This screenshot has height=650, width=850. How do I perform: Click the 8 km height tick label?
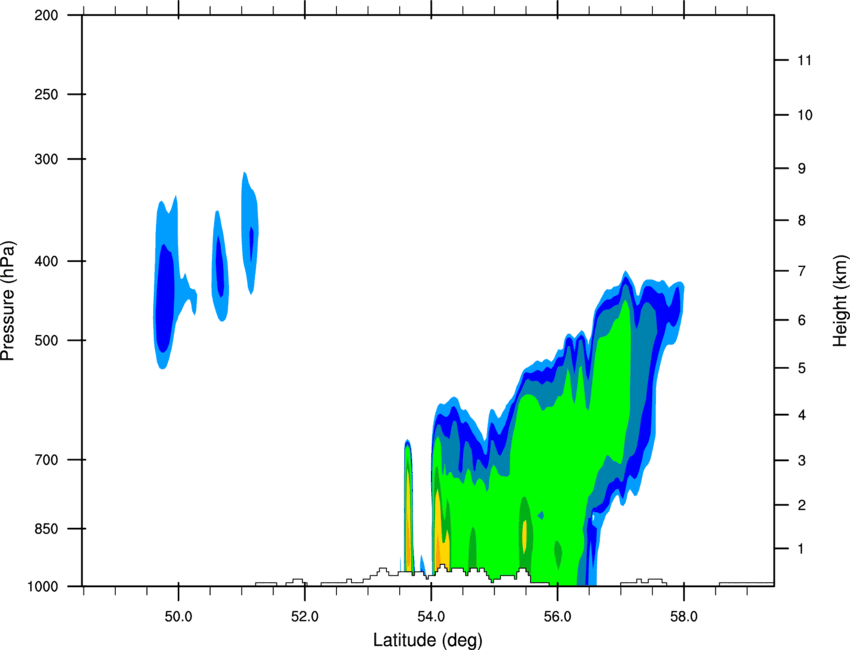pos(802,221)
